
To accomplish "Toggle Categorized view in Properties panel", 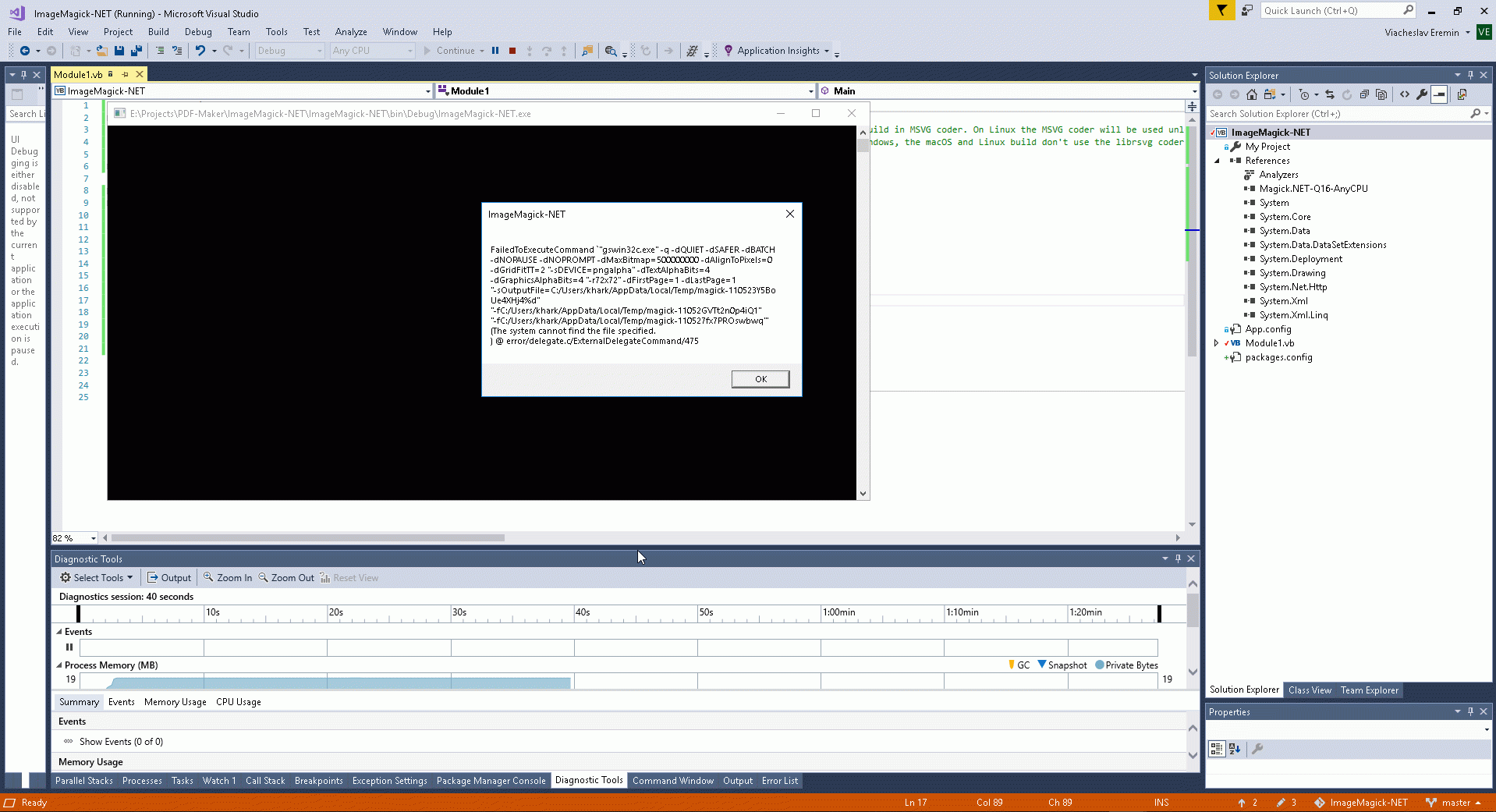I will [x=1216, y=749].
